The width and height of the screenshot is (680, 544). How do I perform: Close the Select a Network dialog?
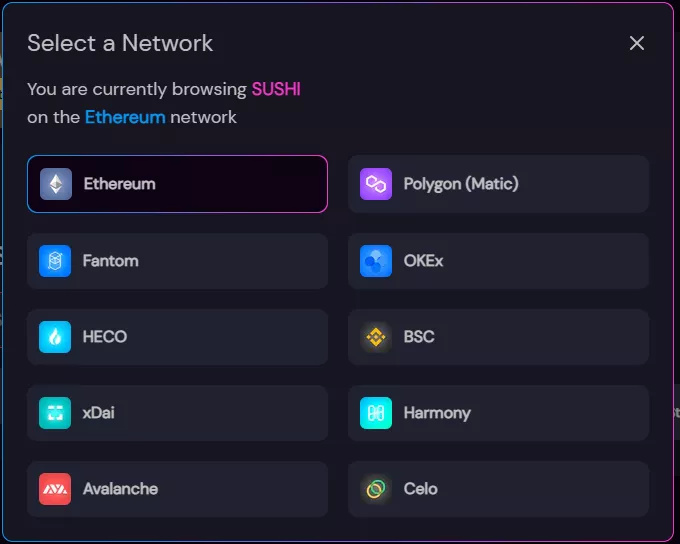(x=637, y=43)
